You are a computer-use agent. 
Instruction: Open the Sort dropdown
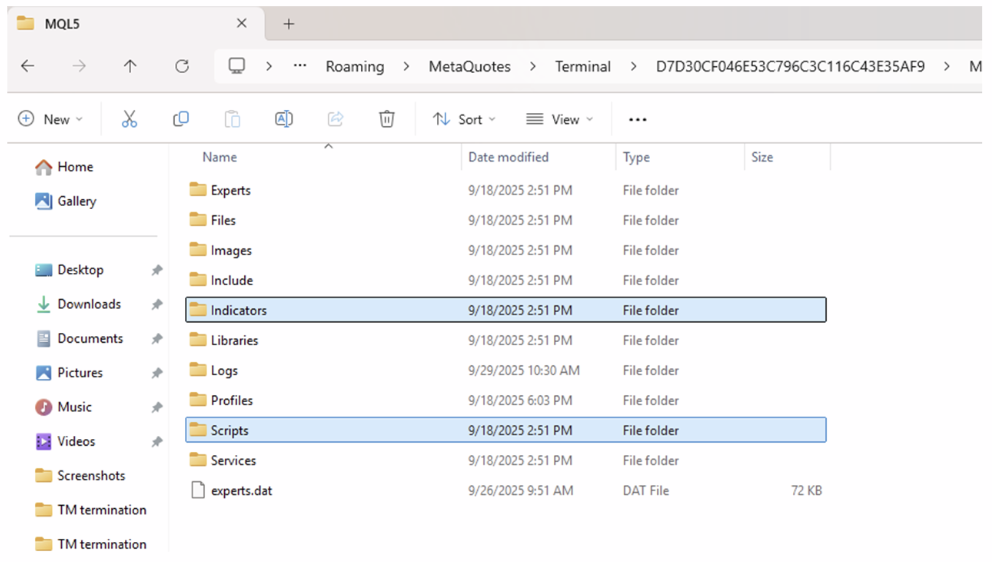(x=464, y=119)
